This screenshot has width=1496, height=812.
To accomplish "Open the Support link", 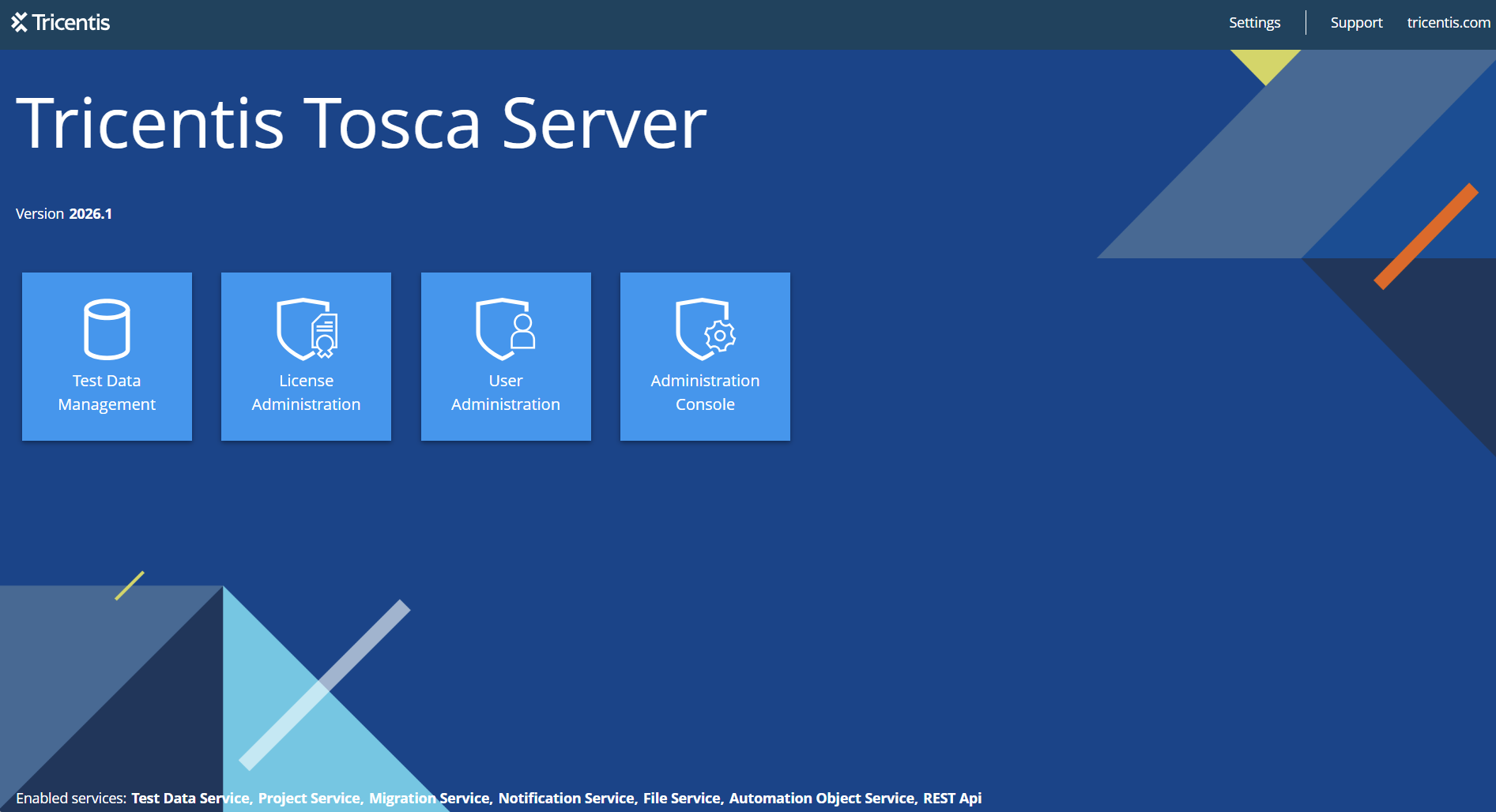I will (x=1356, y=23).
